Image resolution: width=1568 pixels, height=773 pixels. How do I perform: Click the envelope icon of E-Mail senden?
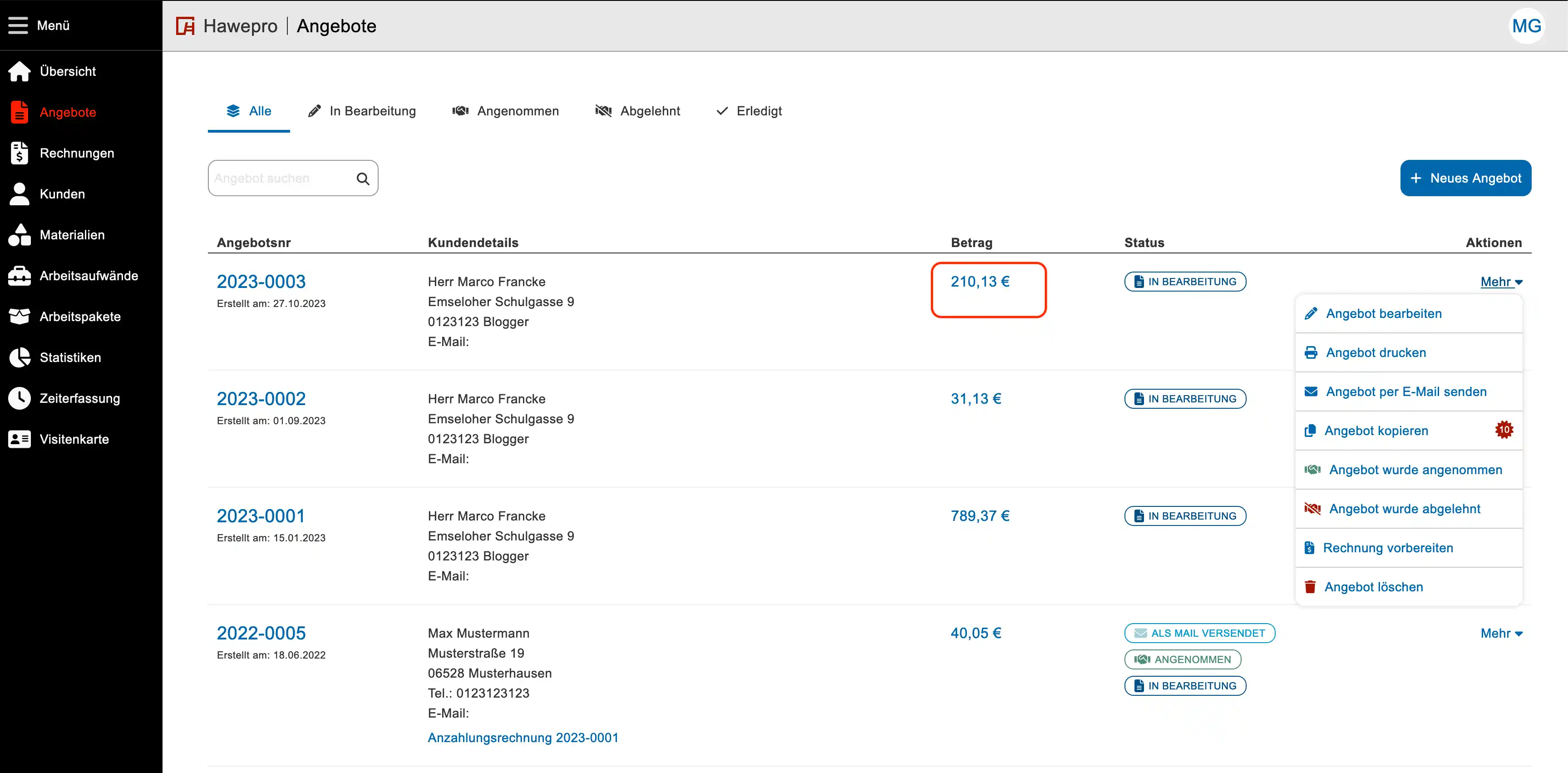pyautogui.click(x=1311, y=391)
